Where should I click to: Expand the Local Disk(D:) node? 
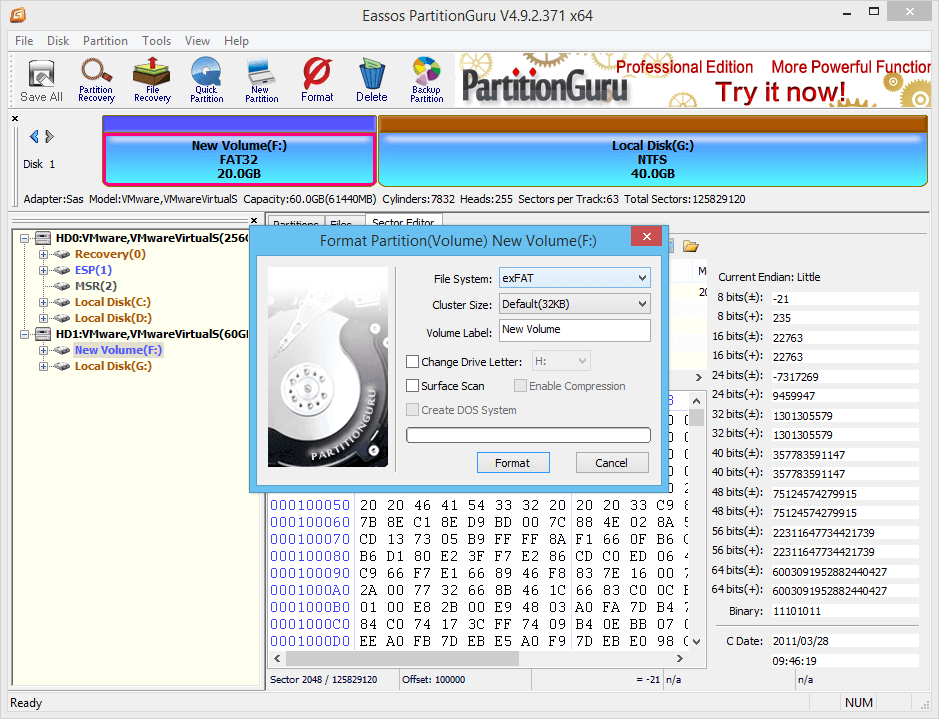click(43, 318)
